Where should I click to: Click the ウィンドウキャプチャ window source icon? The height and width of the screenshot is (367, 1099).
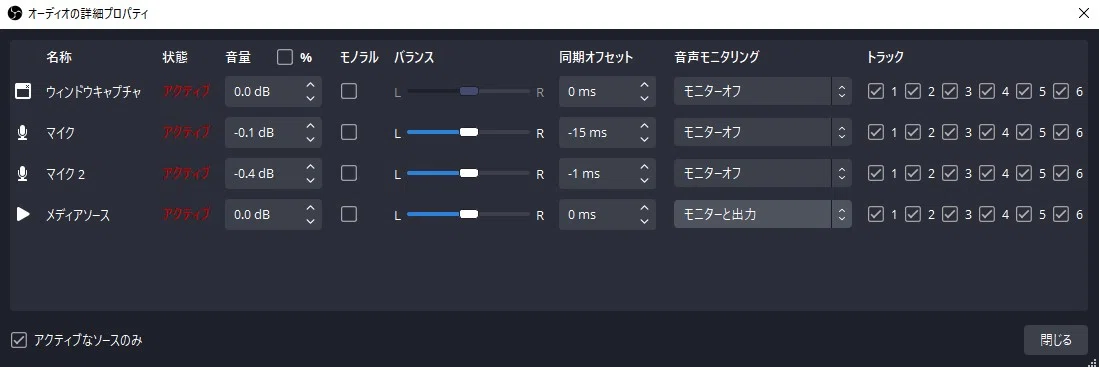[23, 91]
